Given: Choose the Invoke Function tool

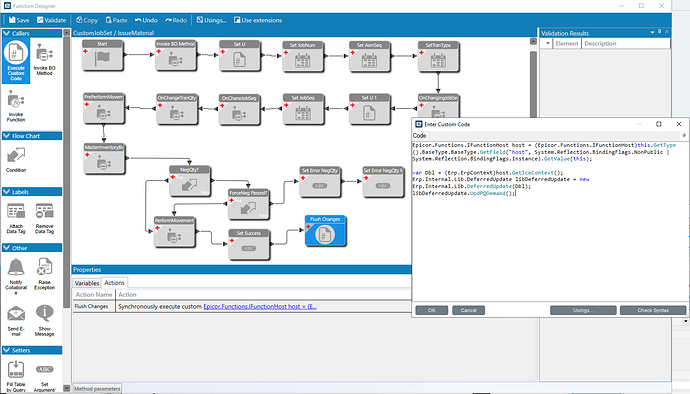Looking at the screenshot, I should 16,106.
